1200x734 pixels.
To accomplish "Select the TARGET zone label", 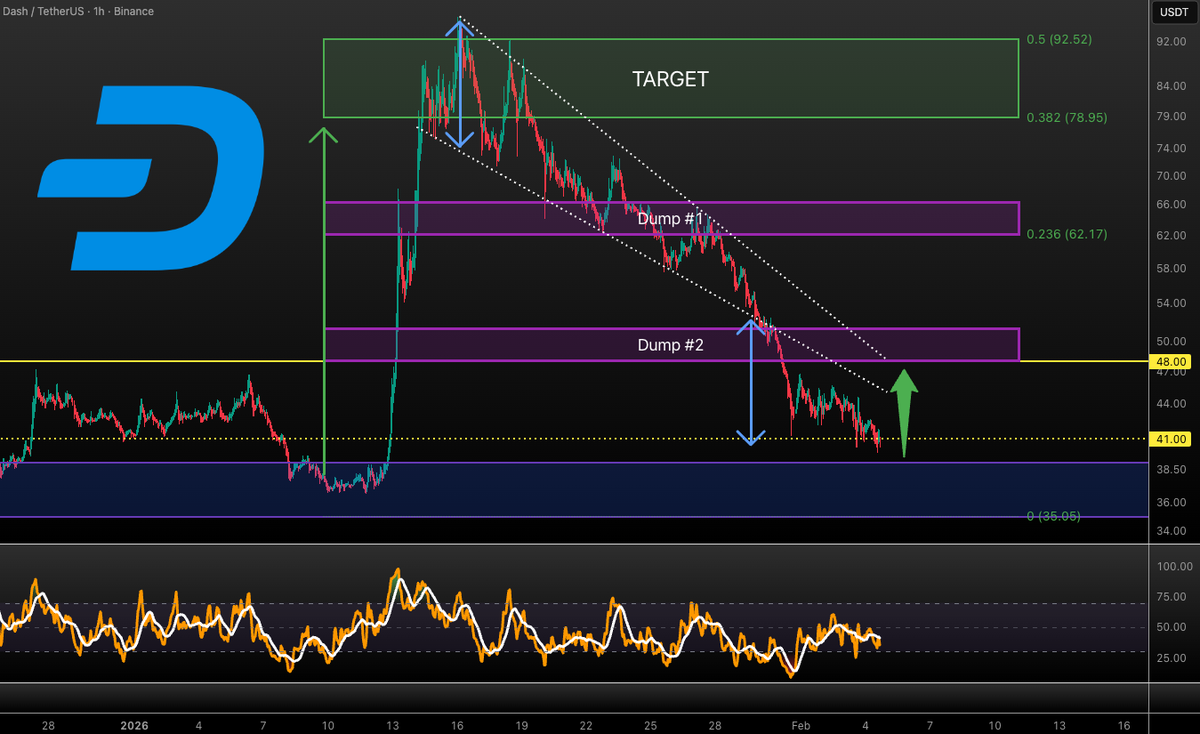I will tap(670, 79).
